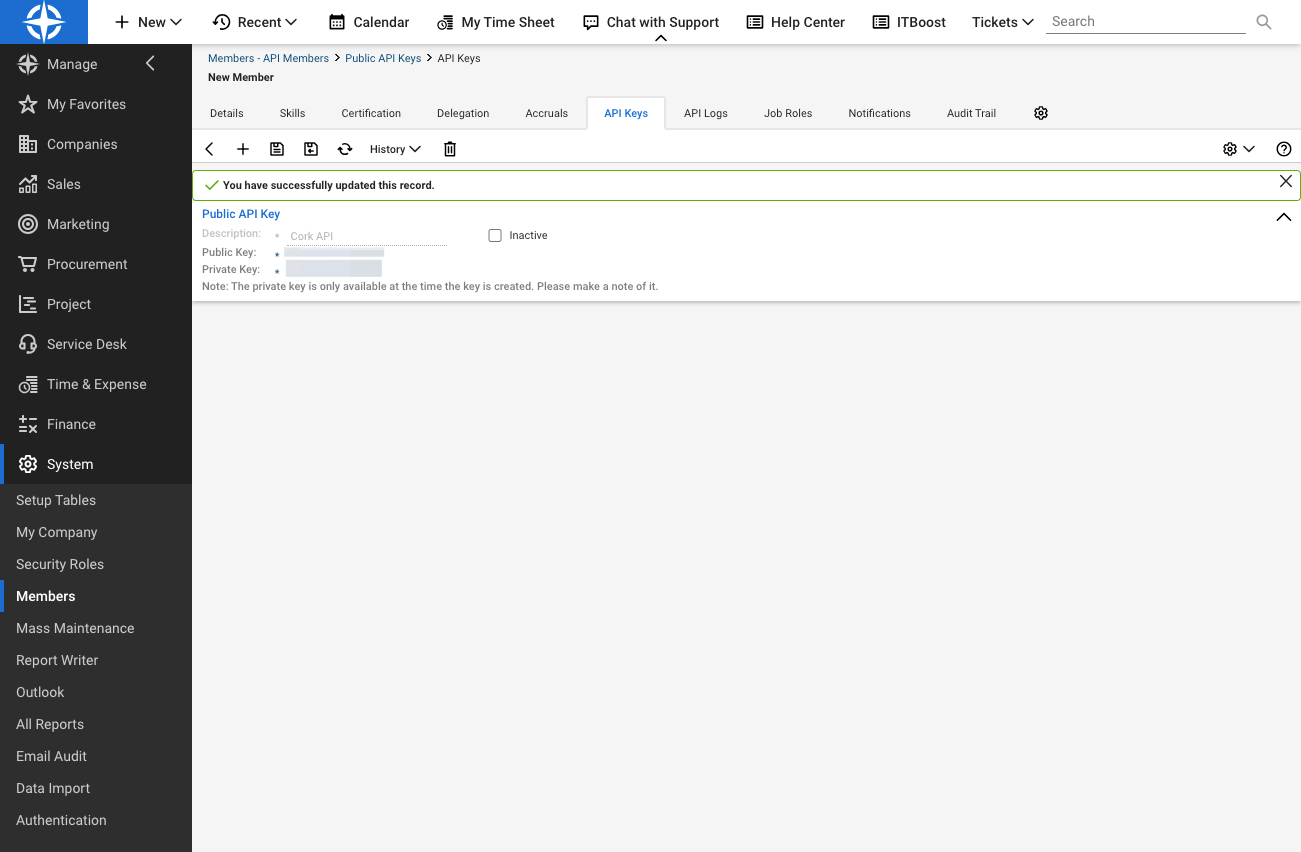Open the Recent dropdown

click(255, 22)
